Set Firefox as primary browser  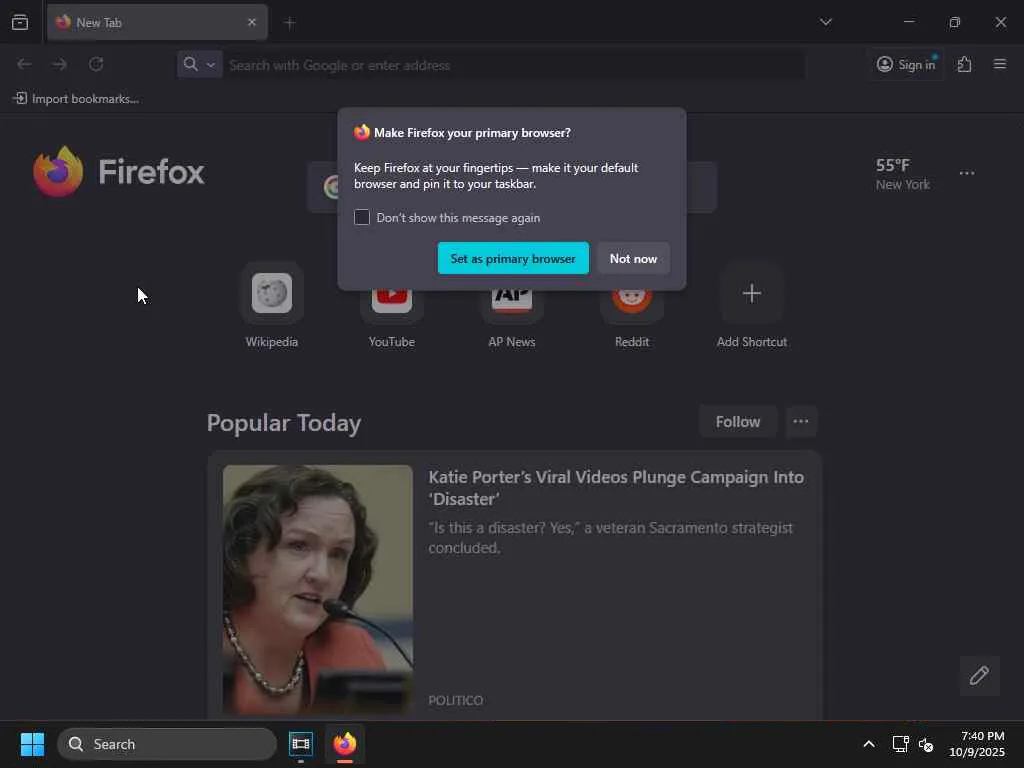point(513,259)
